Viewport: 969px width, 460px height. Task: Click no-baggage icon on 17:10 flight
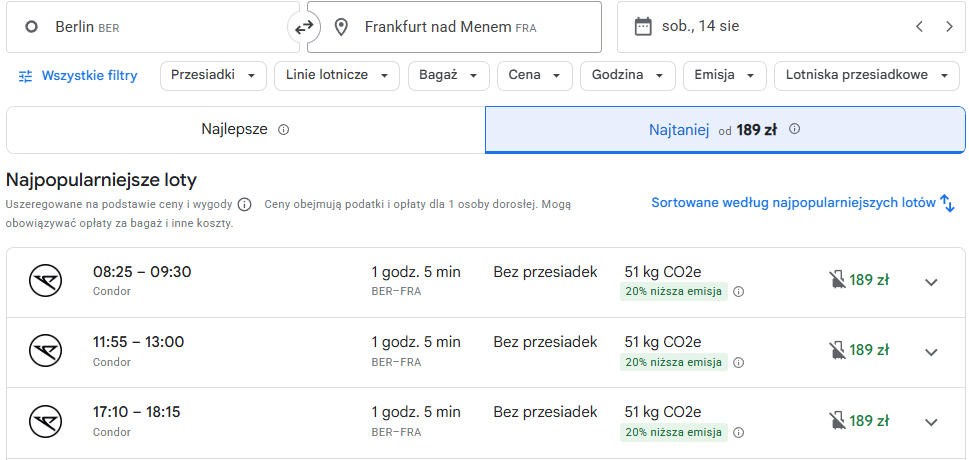(837, 421)
